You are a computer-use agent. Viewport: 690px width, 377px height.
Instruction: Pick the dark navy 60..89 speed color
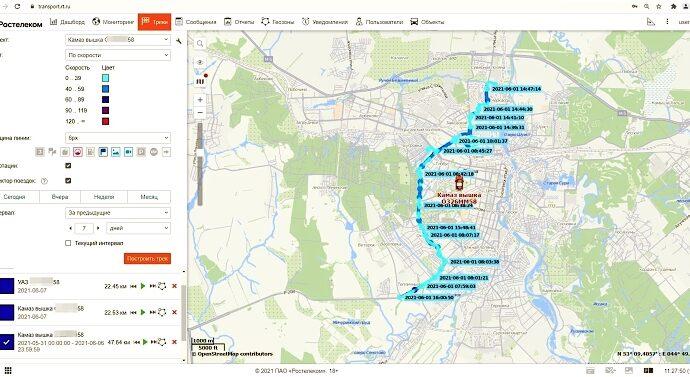[105, 99]
